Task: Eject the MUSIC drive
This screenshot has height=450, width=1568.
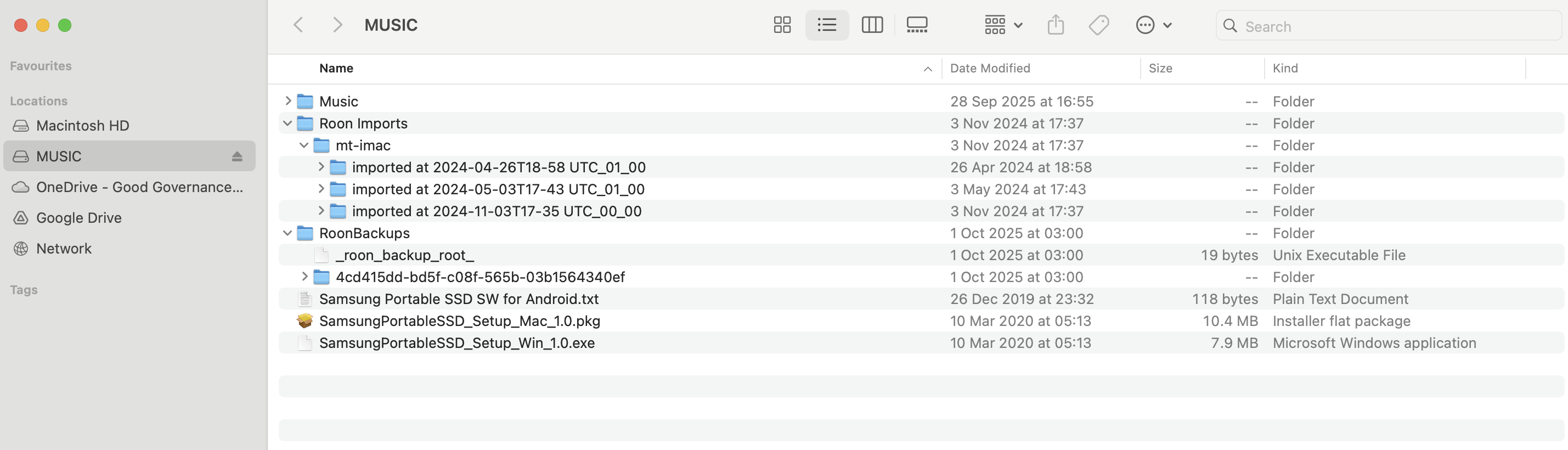Action: pos(237,156)
